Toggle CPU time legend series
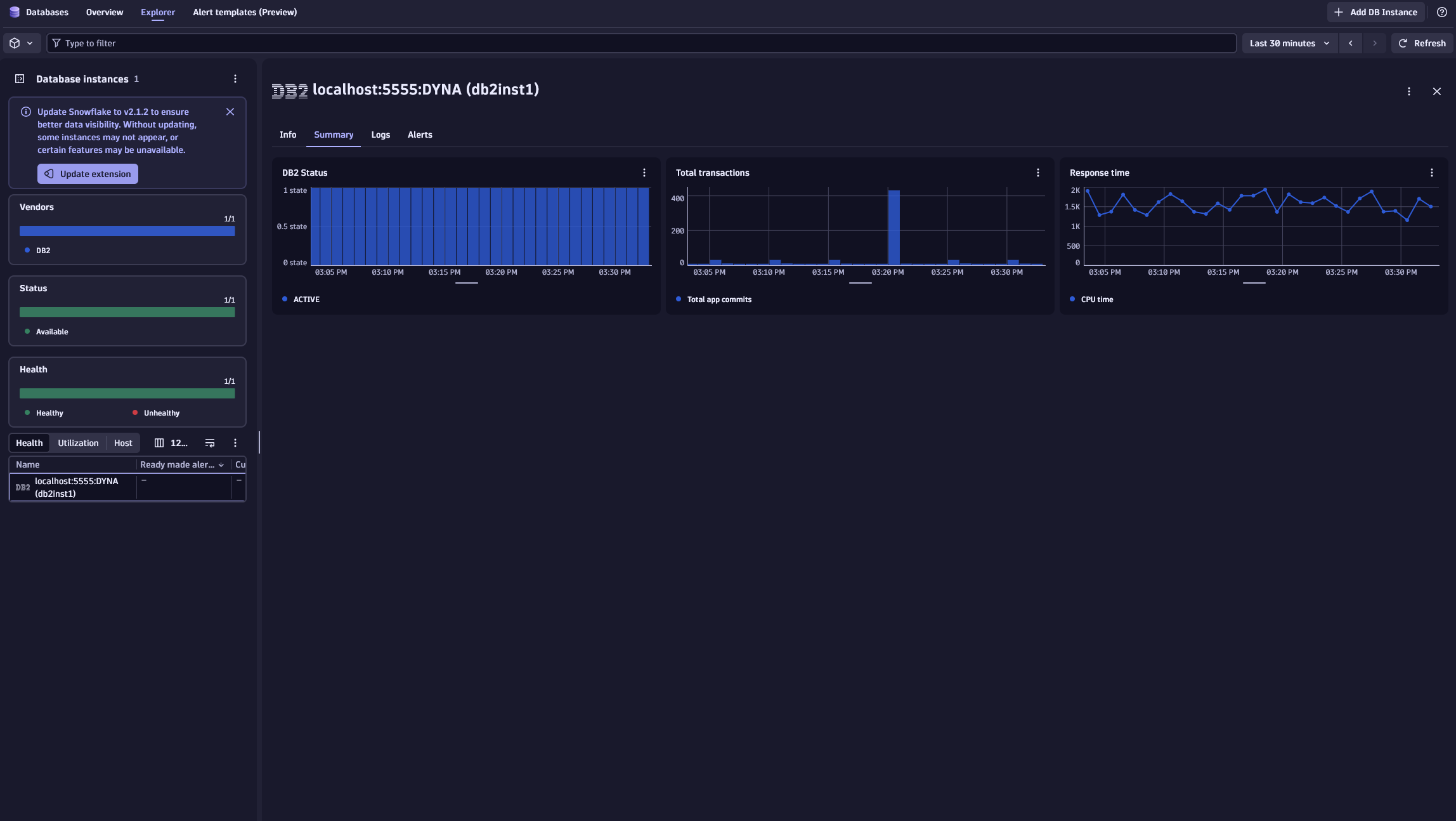The width and height of the screenshot is (1456, 821). (x=1096, y=299)
